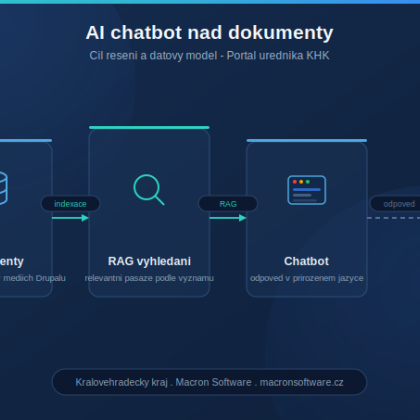Click footer Kralovehradecky kraj Macron Software bar
This screenshot has height=420, width=420.
click(209, 382)
